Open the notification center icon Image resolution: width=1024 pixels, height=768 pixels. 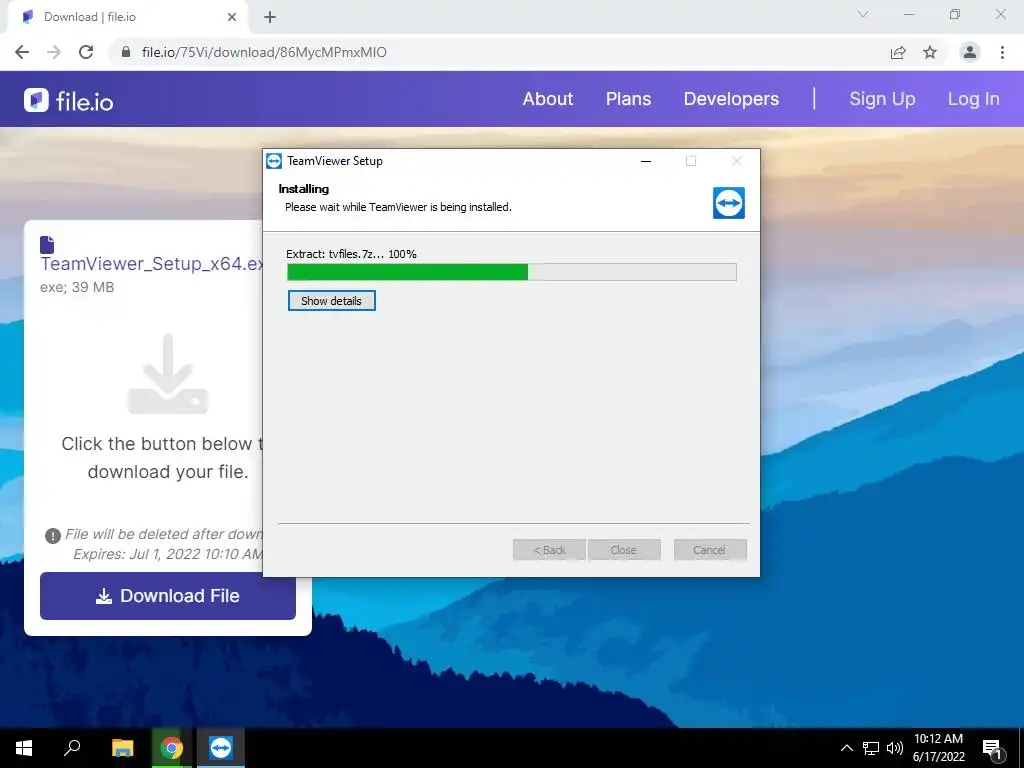click(x=993, y=749)
